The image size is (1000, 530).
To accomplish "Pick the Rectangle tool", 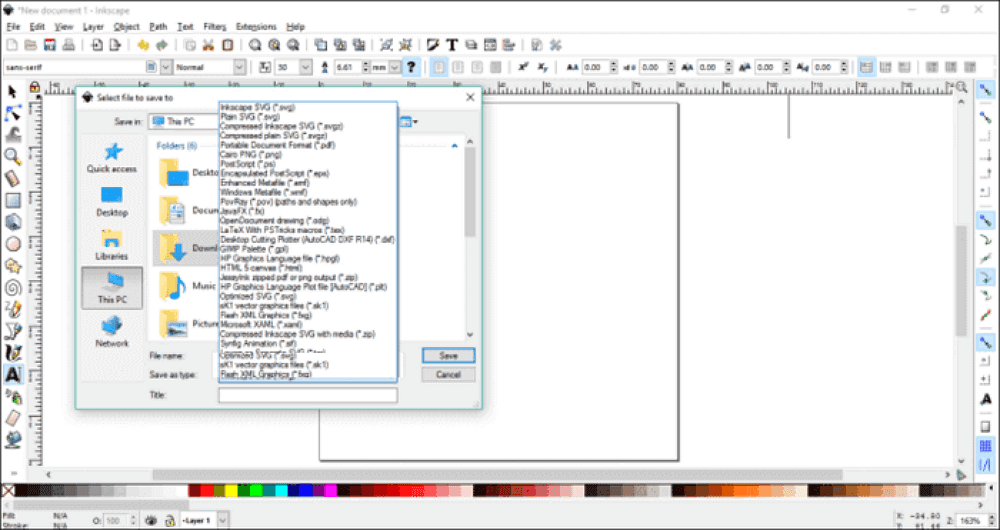I will (12, 200).
